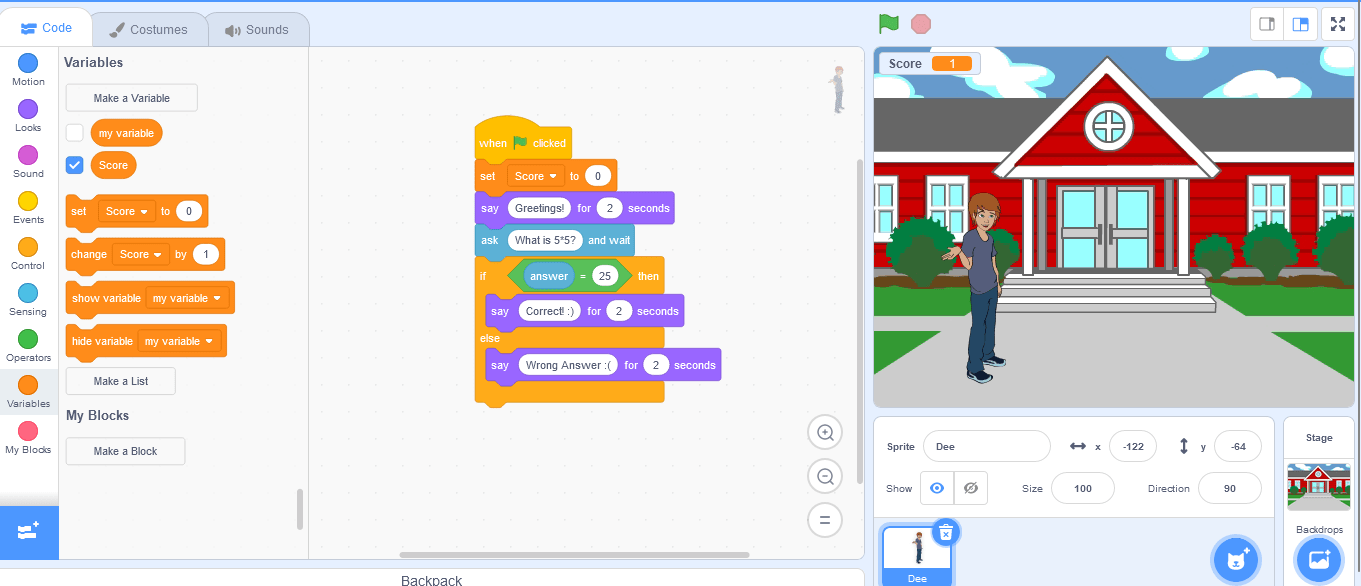Switch to the Costumes tab
Viewport: 1361px width, 586px height.
(x=149, y=30)
